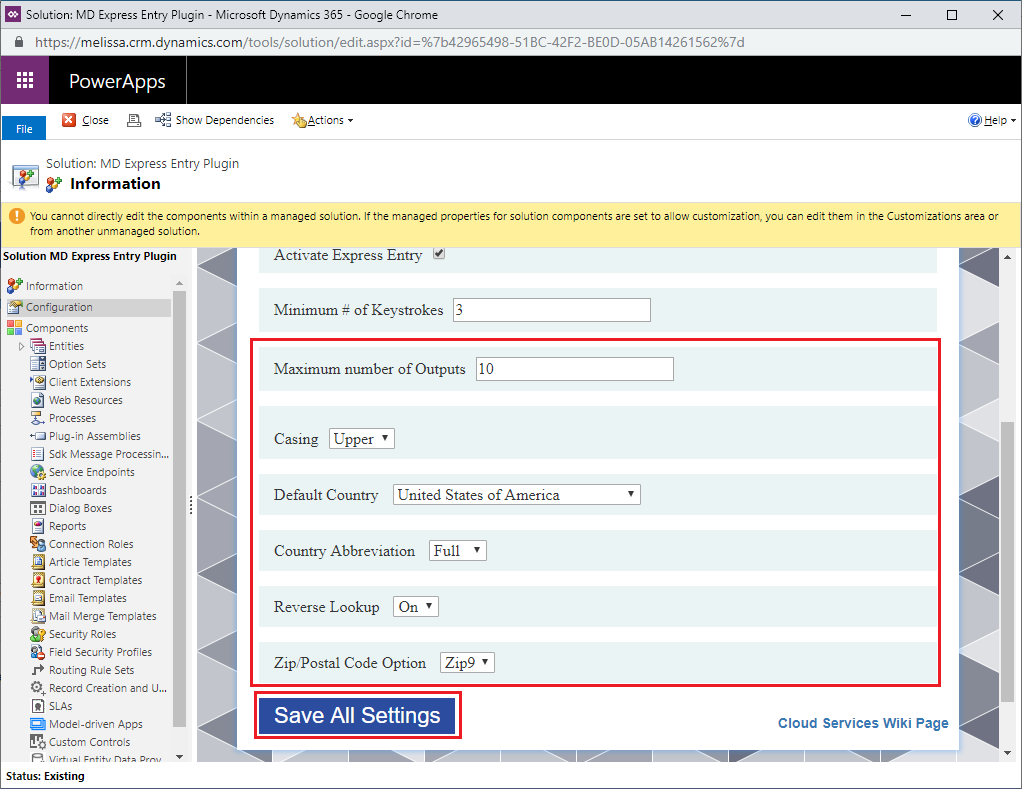Expand the Entities tree node arrow
This screenshot has width=1022, height=789.
click(22, 346)
